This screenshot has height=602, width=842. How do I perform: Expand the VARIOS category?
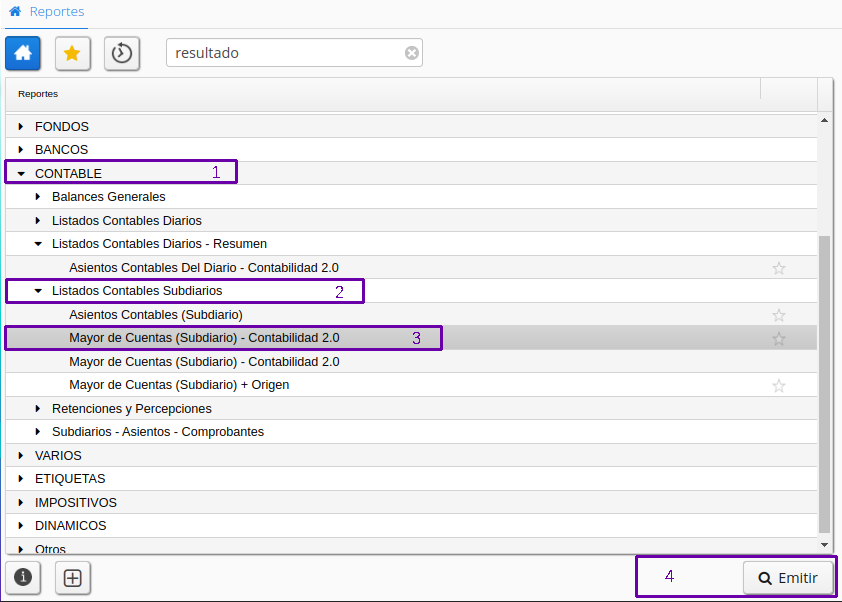coord(20,455)
